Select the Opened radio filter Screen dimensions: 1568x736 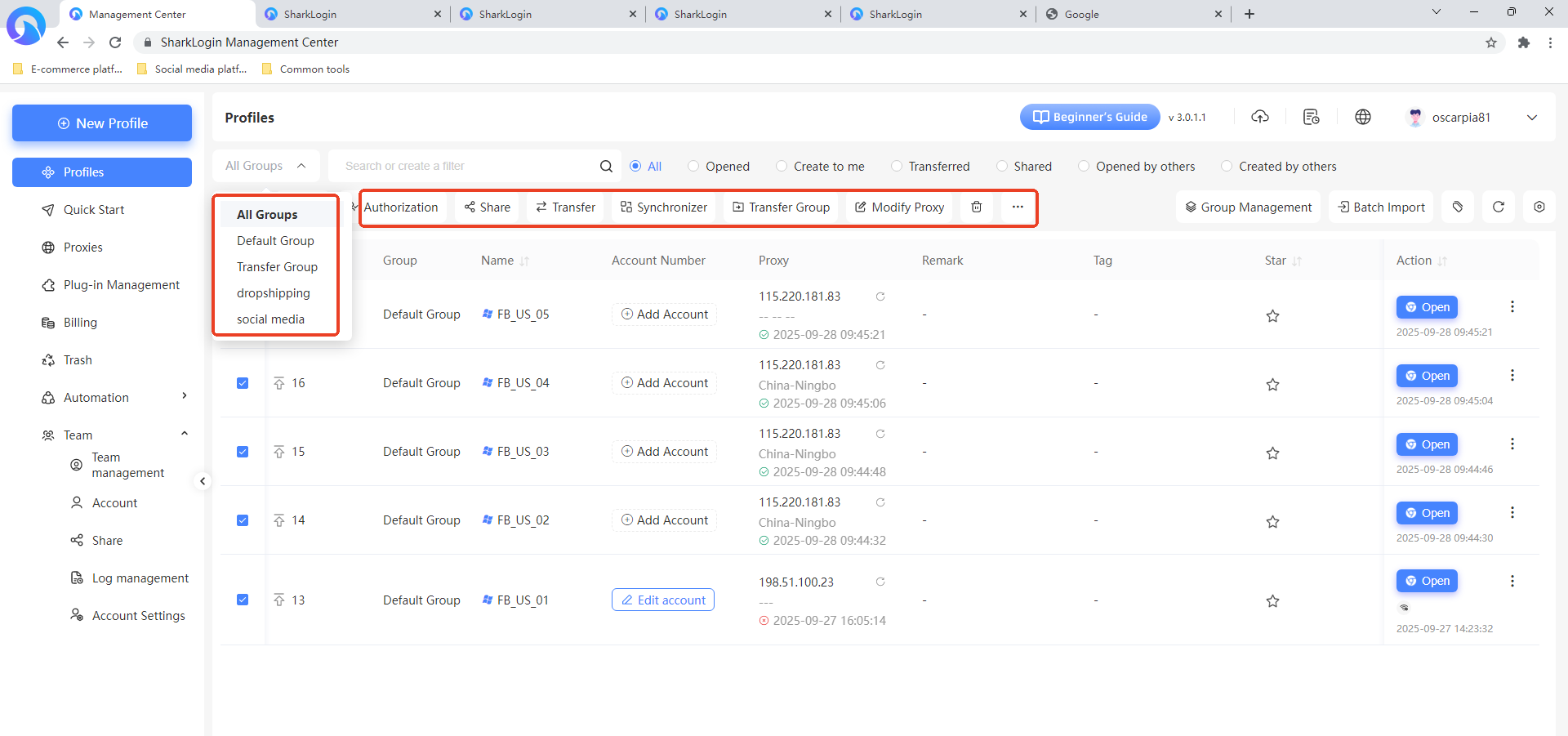[693, 167]
